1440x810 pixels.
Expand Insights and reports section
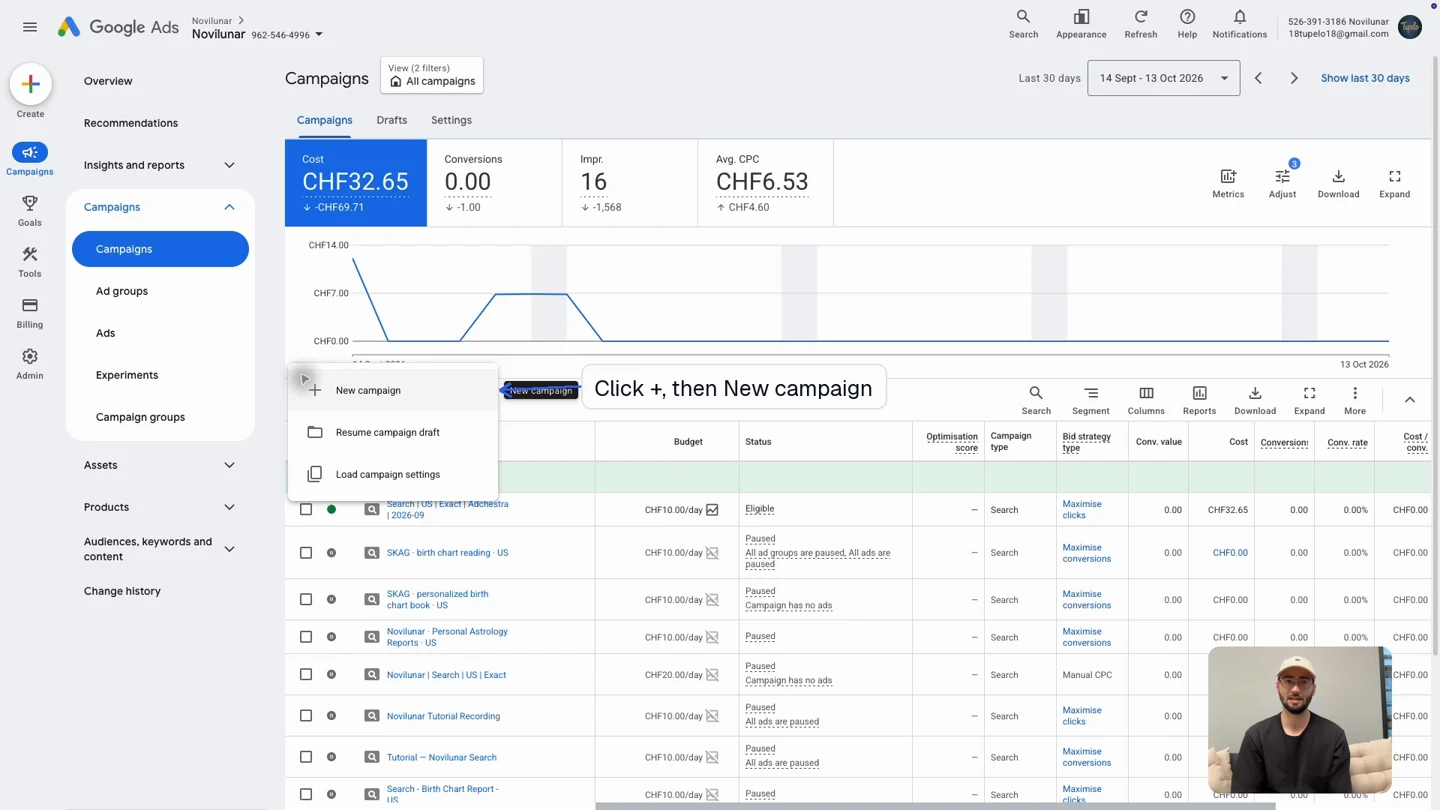(x=229, y=165)
